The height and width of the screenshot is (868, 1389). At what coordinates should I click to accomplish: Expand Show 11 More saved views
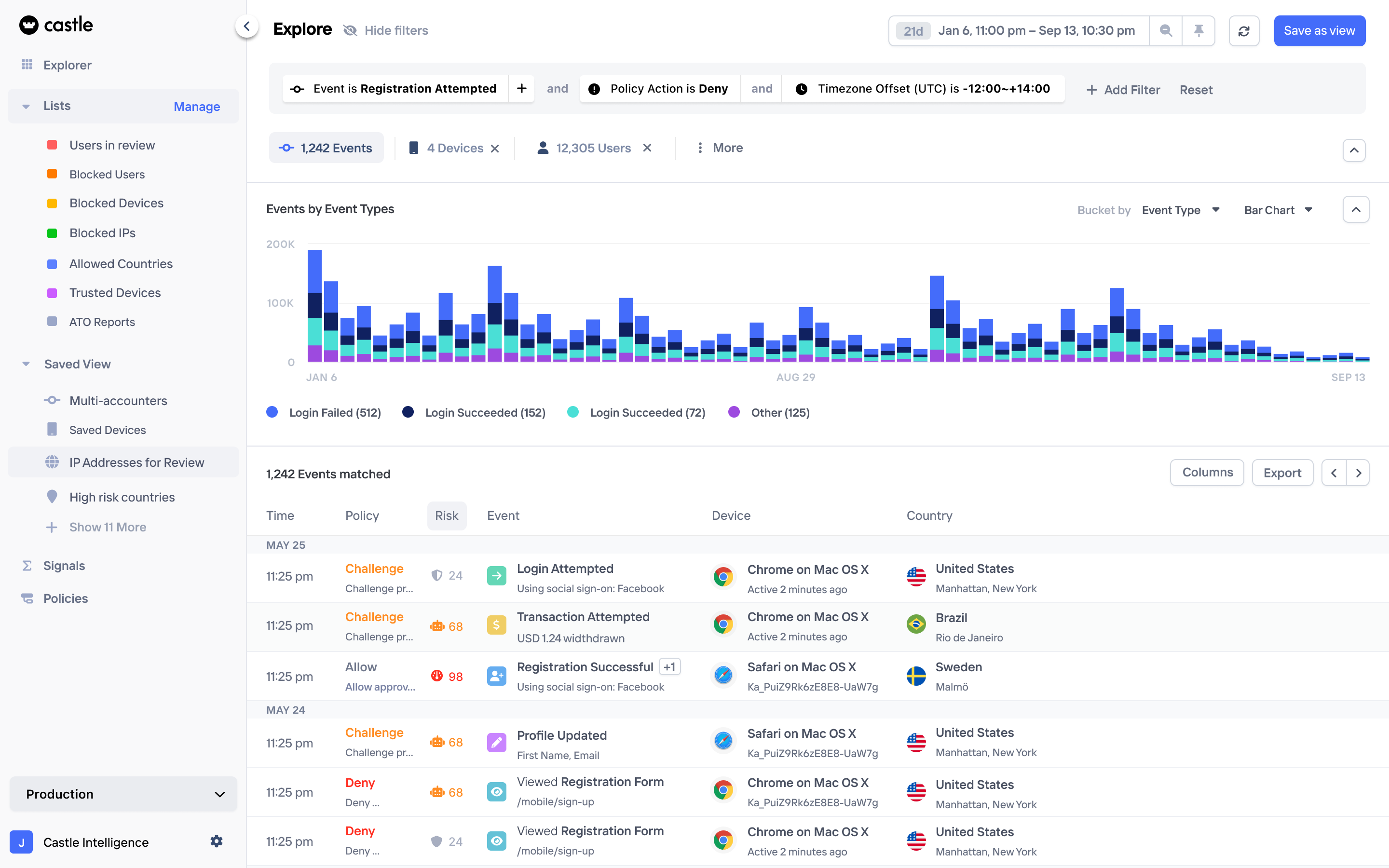point(96,527)
